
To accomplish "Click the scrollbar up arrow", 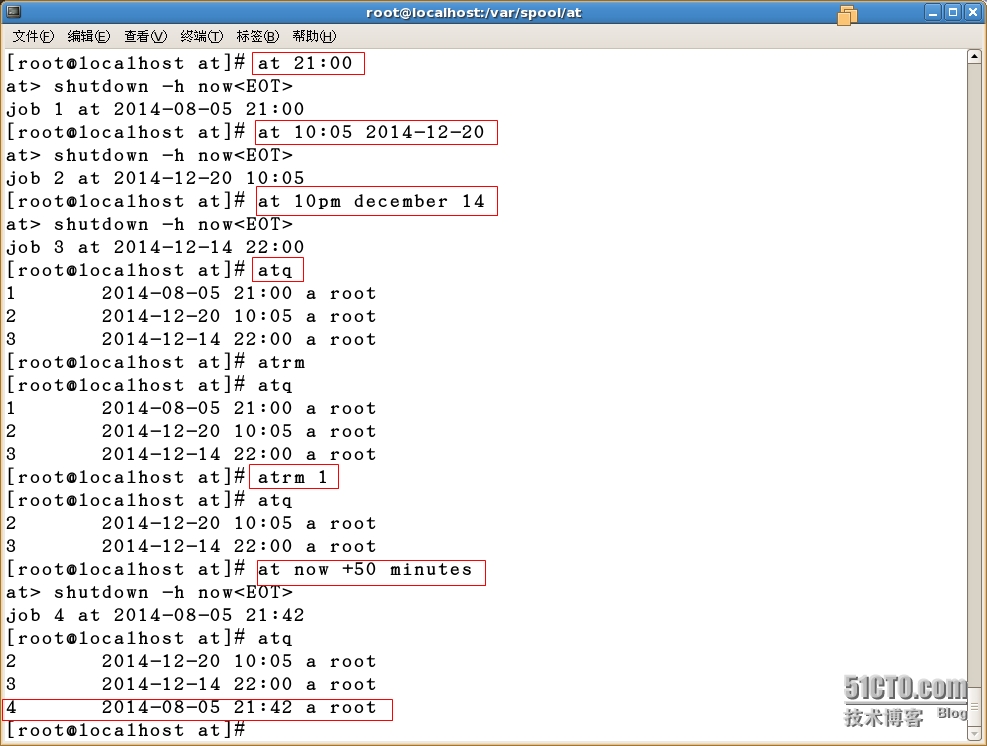I will [974, 57].
